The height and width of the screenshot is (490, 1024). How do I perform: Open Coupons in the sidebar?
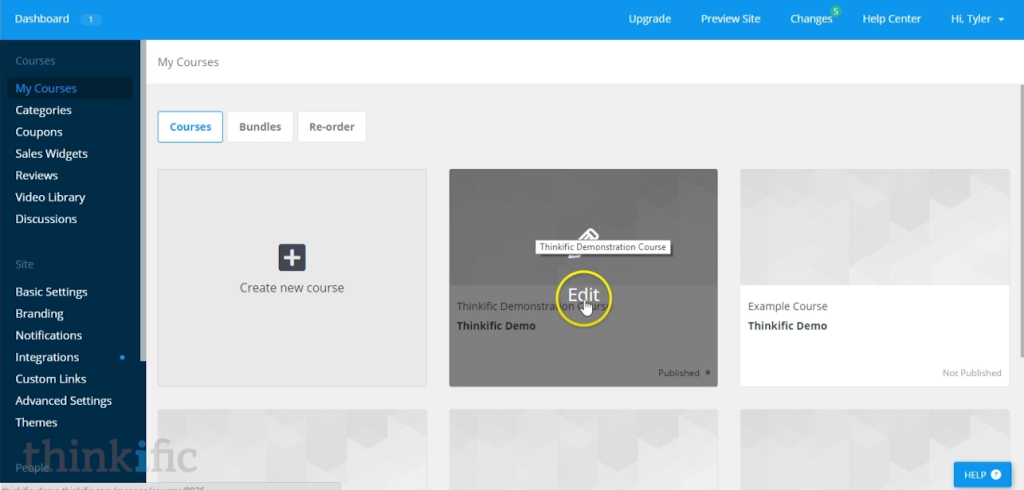pyautogui.click(x=39, y=132)
